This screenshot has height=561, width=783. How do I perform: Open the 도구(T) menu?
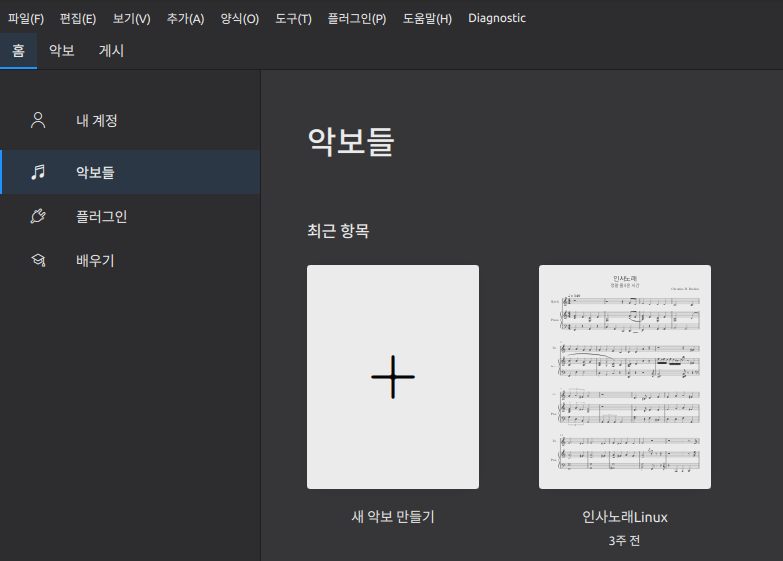coord(294,19)
